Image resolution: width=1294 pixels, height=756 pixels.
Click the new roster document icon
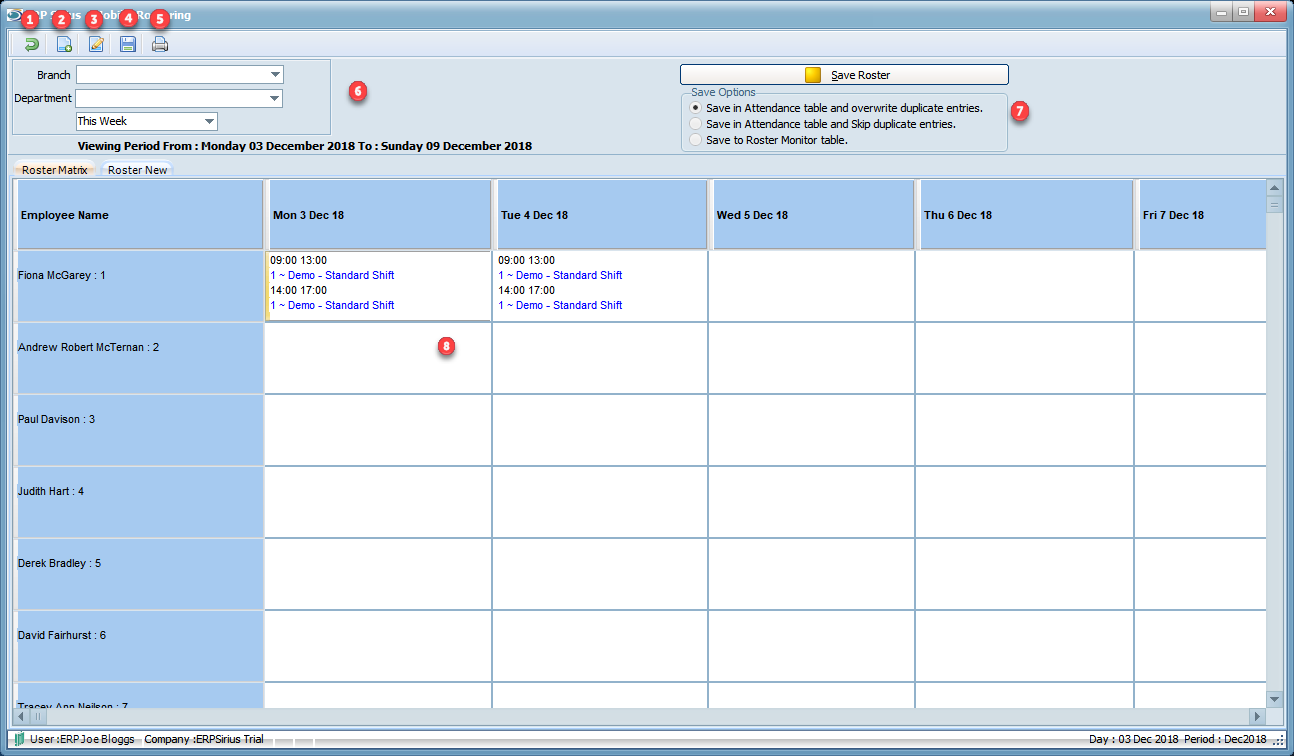pyautogui.click(x=64, y=44)
